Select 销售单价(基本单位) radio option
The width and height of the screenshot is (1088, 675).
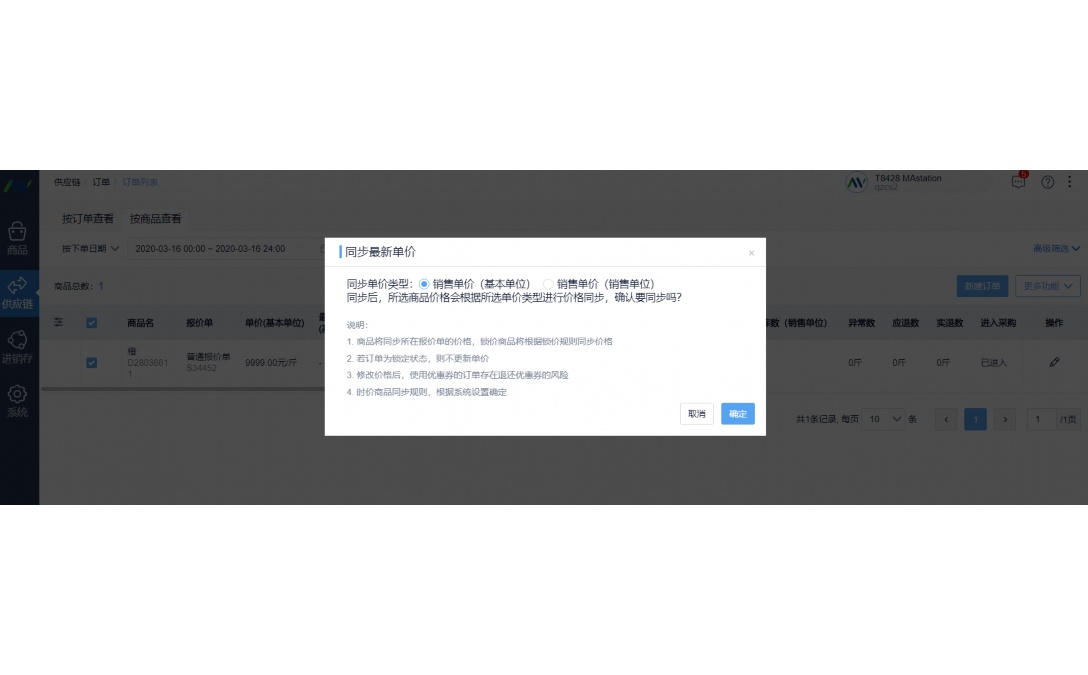424,284
